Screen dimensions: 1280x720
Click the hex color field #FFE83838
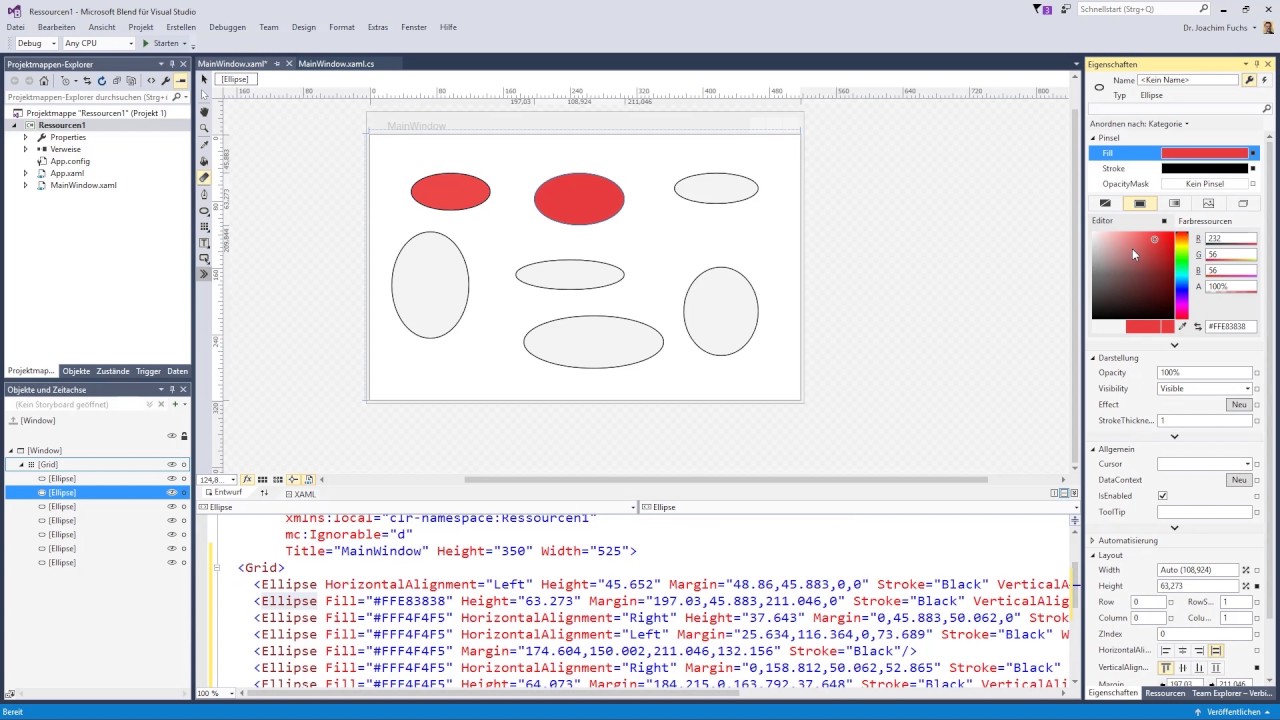click(x=1231, y=327)
